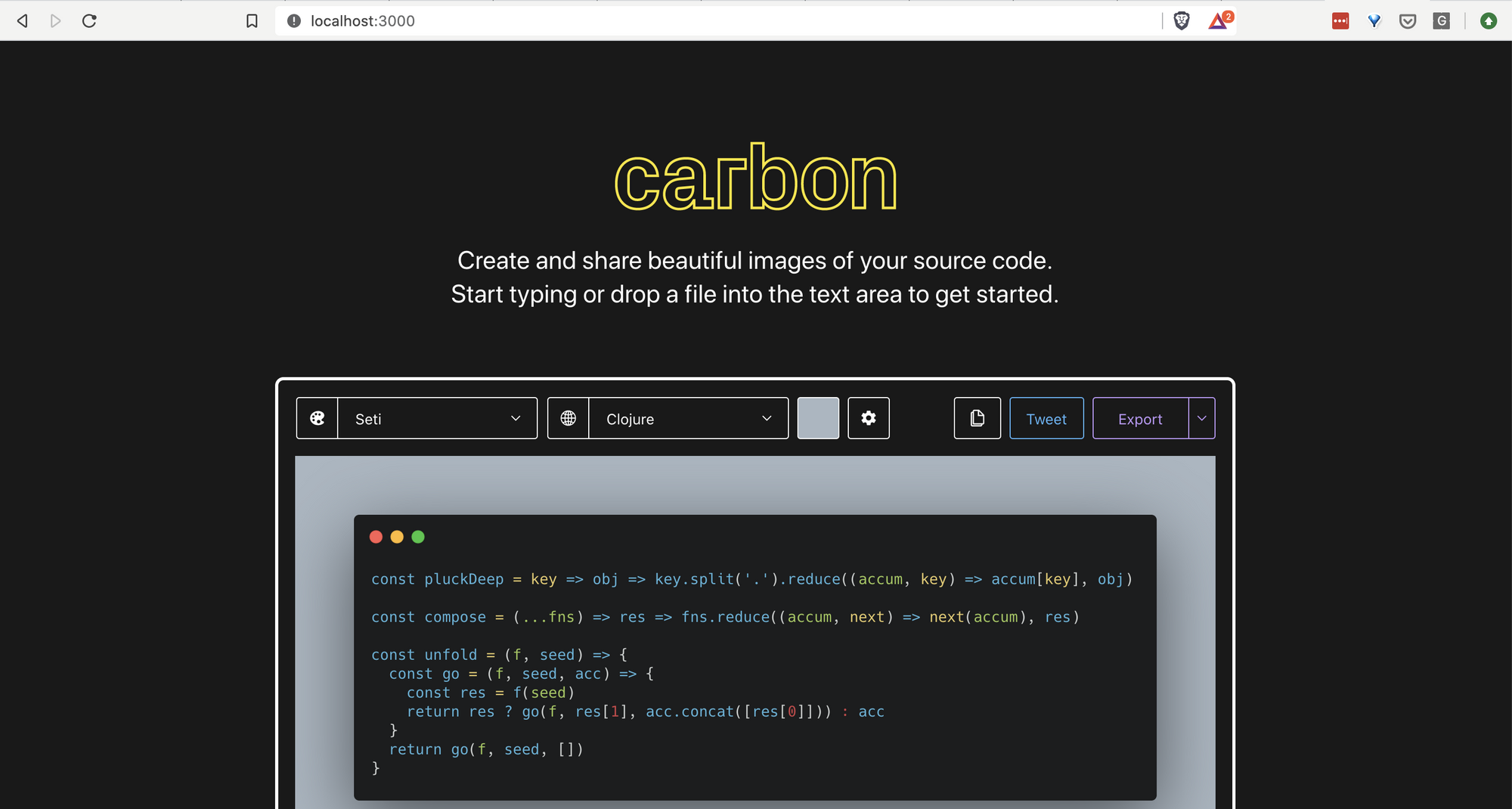Expand the Export options arrow
The width and height of the screenshot is (1512, 809).
click(1202, 418)
